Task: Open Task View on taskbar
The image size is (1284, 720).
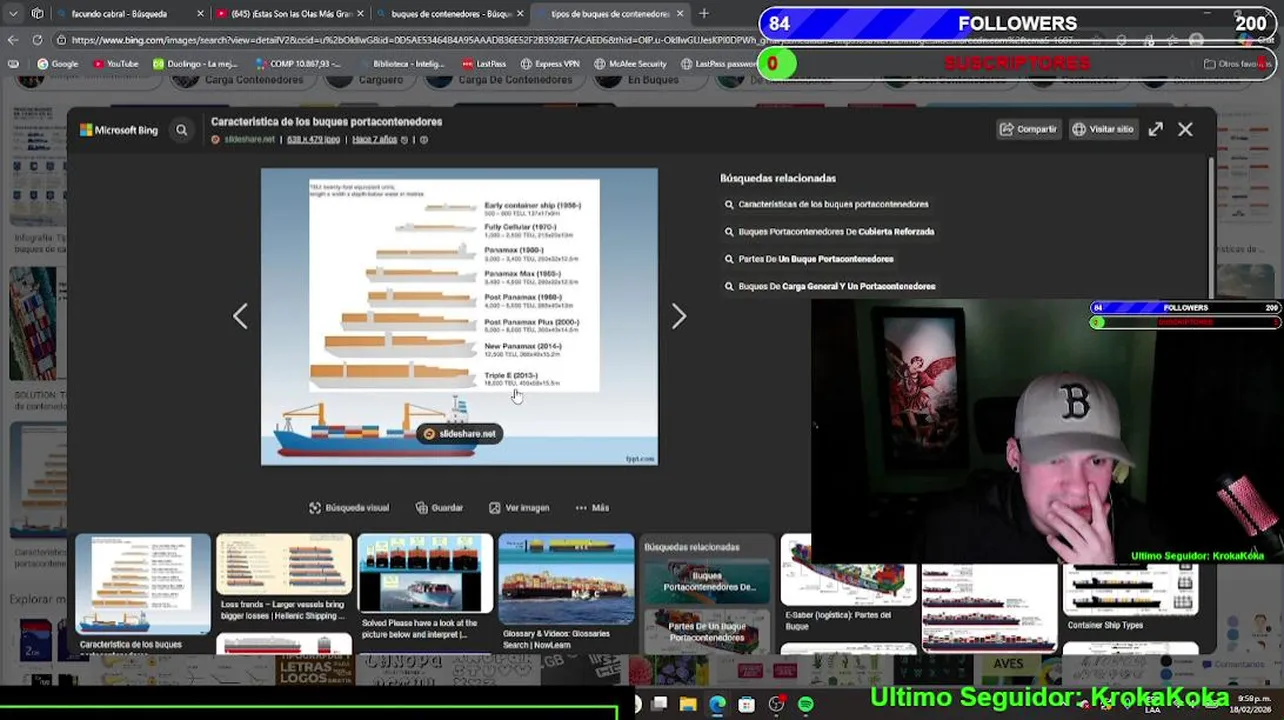Action: pyautogui.click(x=659, y=705)
